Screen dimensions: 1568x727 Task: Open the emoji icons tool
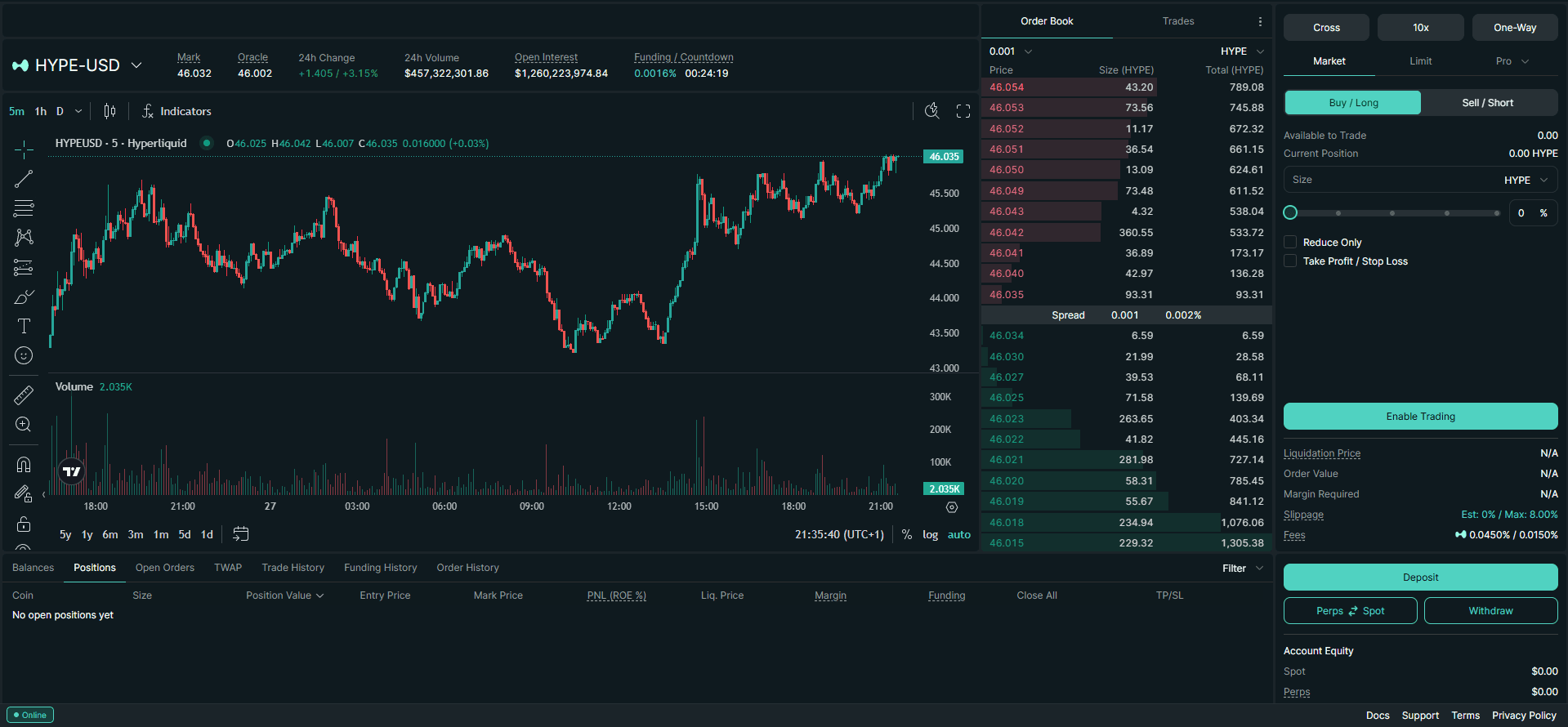[24, 355]
